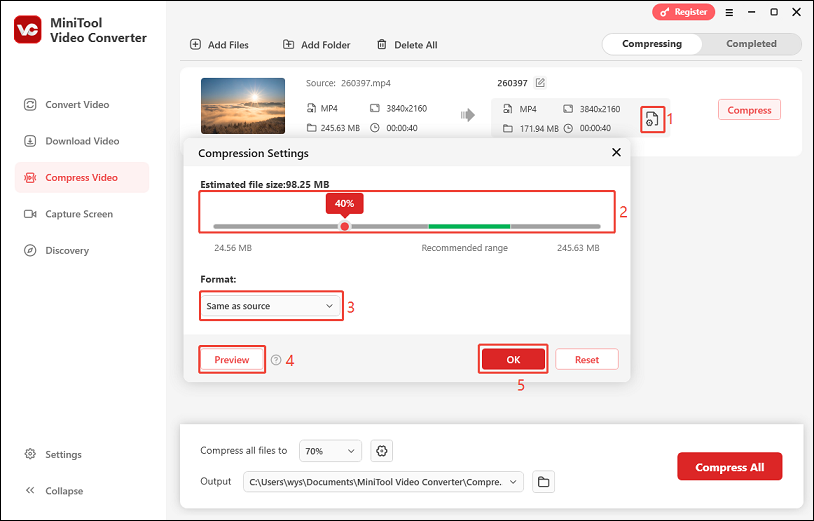Open the Format dropdown Same as source
Viewport: 814px width, 521px height.
(x=270, y=306)
